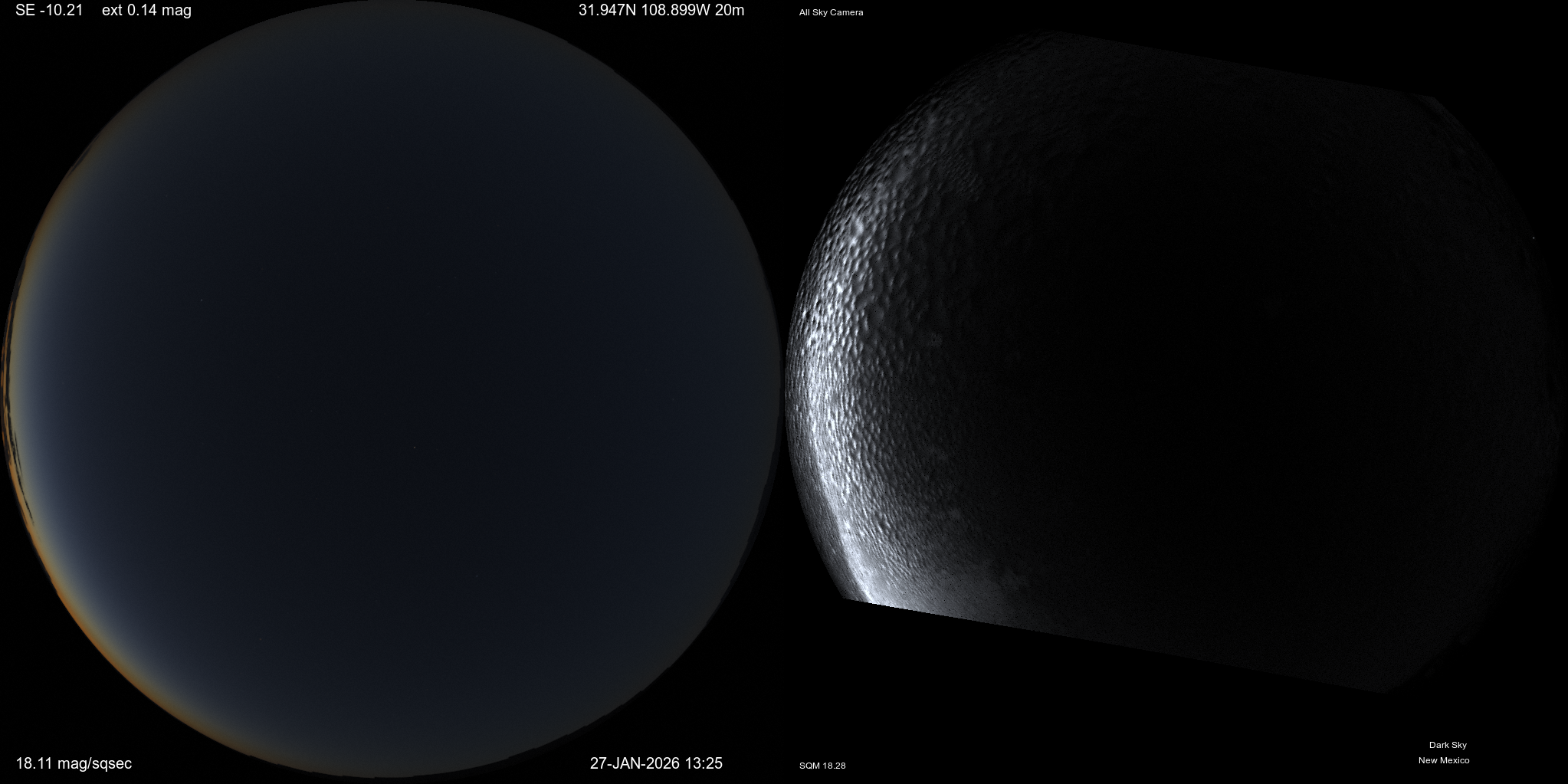Click the 'All Sky Camera' title label

pos(831,12)
